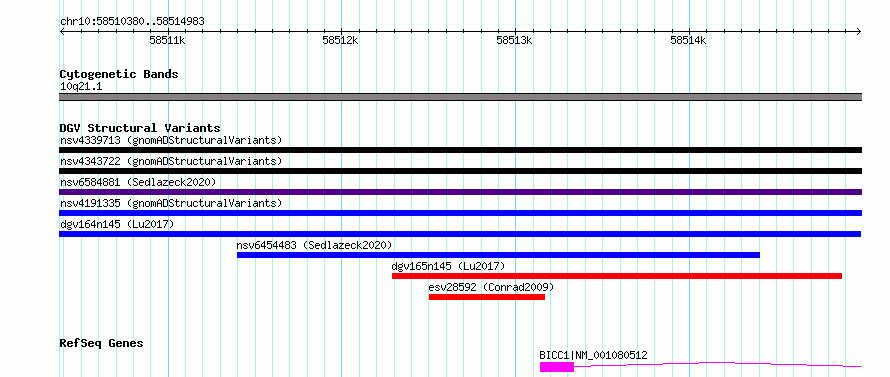Click the thin magenta BICC1 intron line

point(718,365)
